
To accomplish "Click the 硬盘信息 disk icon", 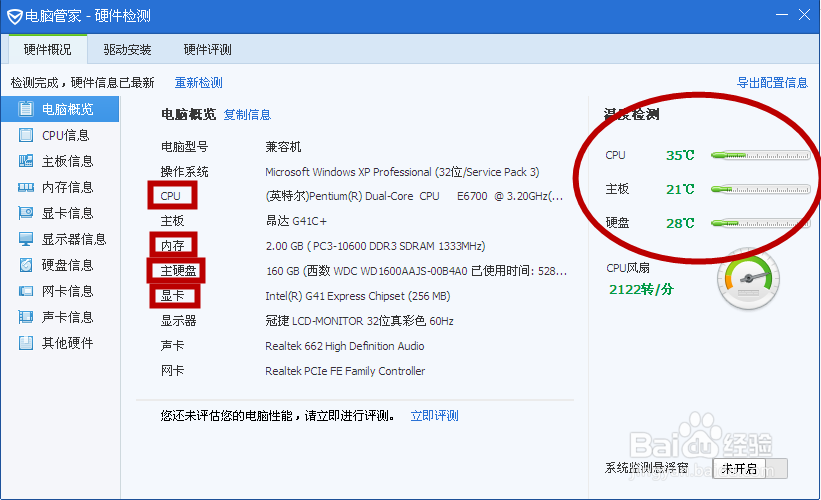I will (25, 265).
